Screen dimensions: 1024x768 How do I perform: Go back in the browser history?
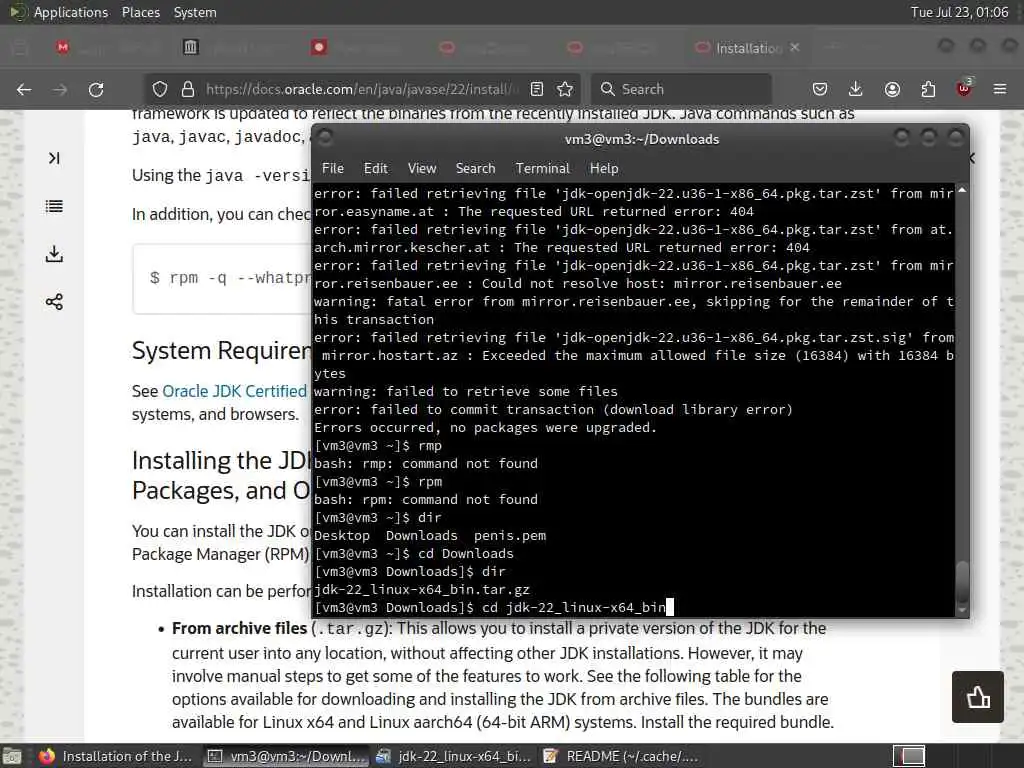[x=24, y=89]
